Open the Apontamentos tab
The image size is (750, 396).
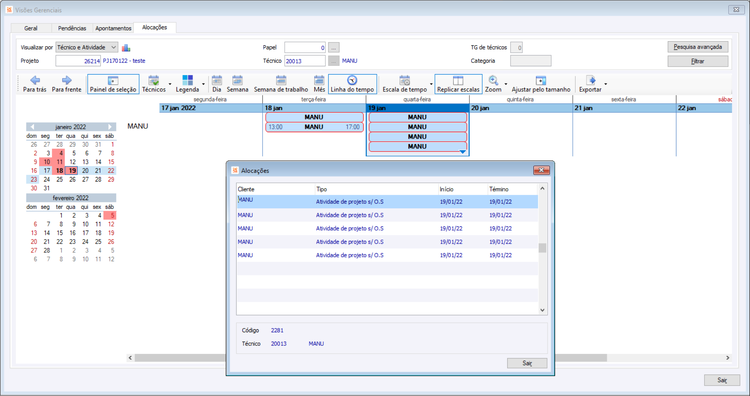[x=113, y=28]
